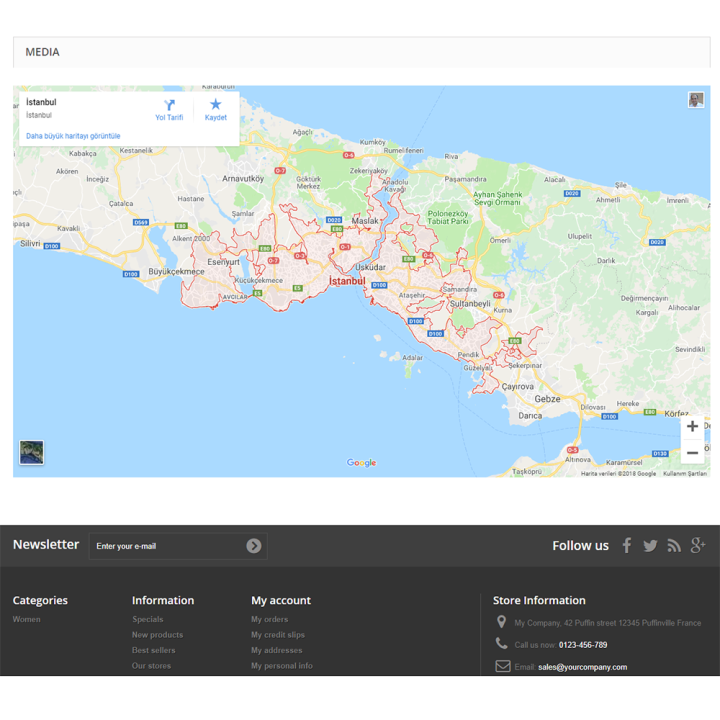
Task: Click the red İstanbul label on map
Action: 347,281
